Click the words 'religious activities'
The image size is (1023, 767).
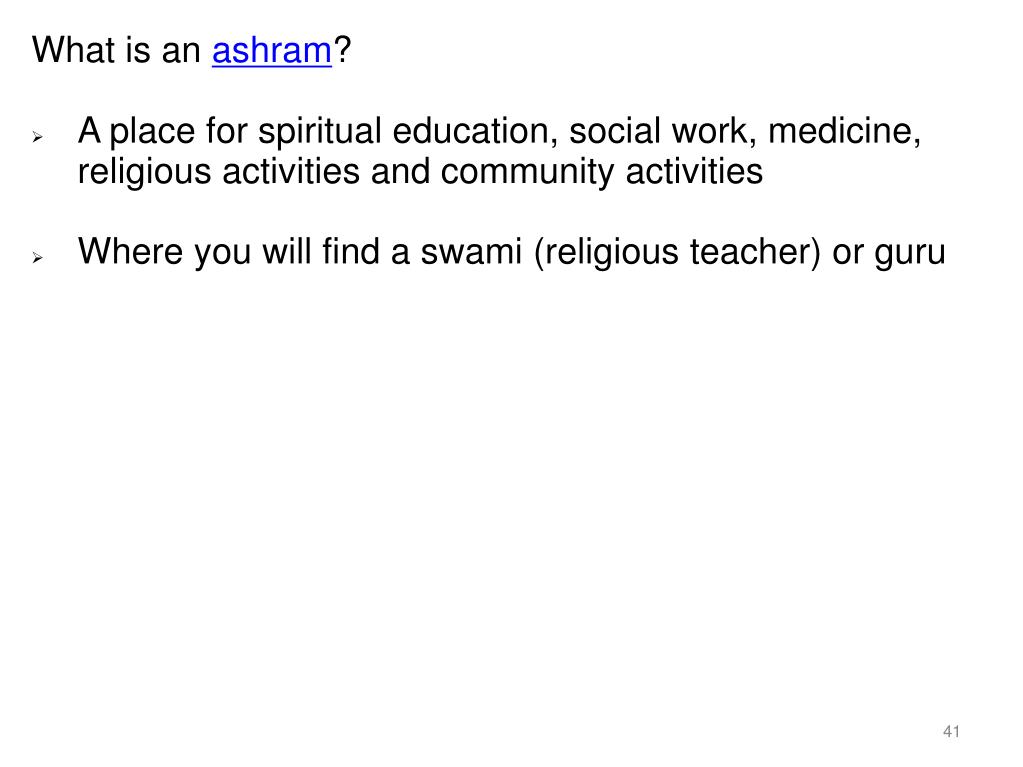pyautogui.click(x=219, y=173)
